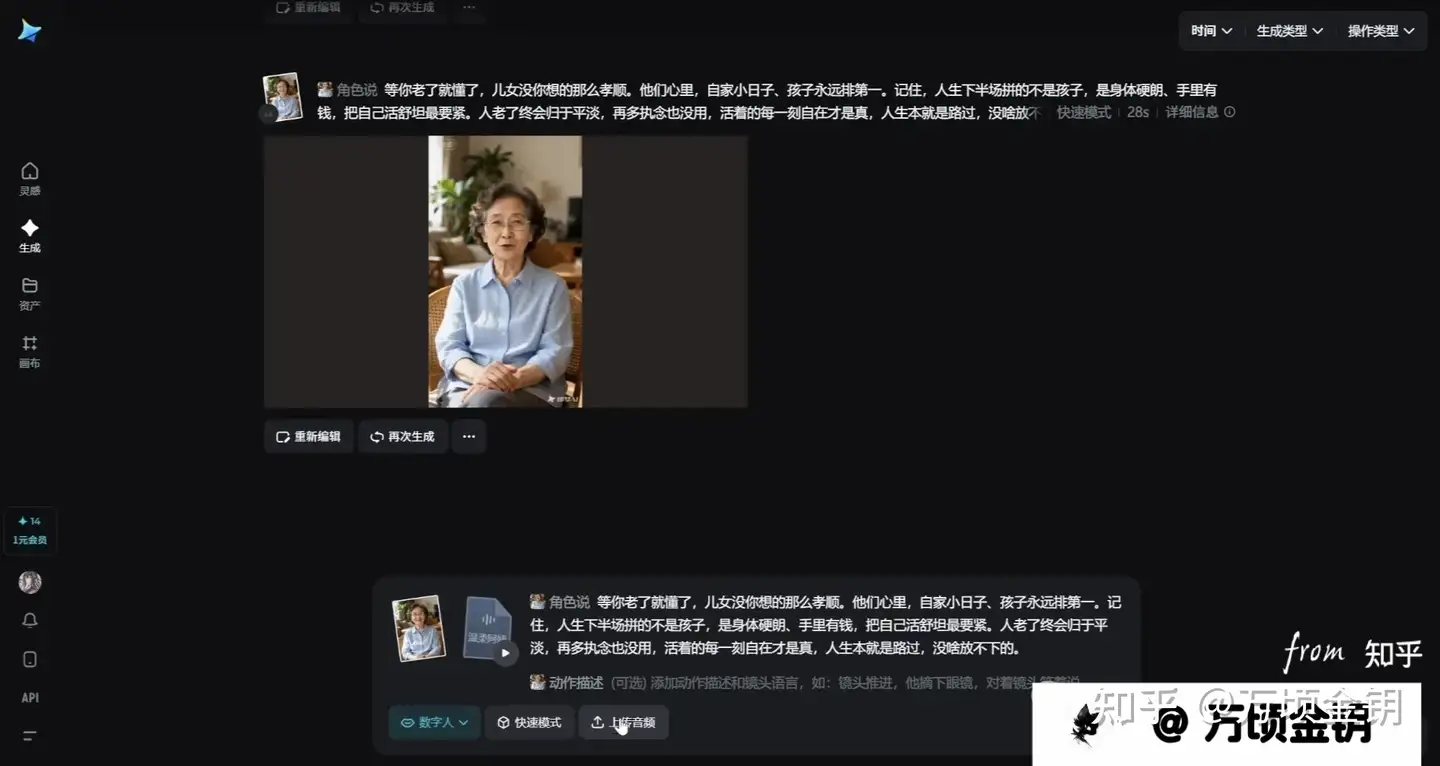The height and width of the screenshot is (766, 1440).
Task: Expand the 生成类型 filter dropdown
Action: click(1289, 31)
